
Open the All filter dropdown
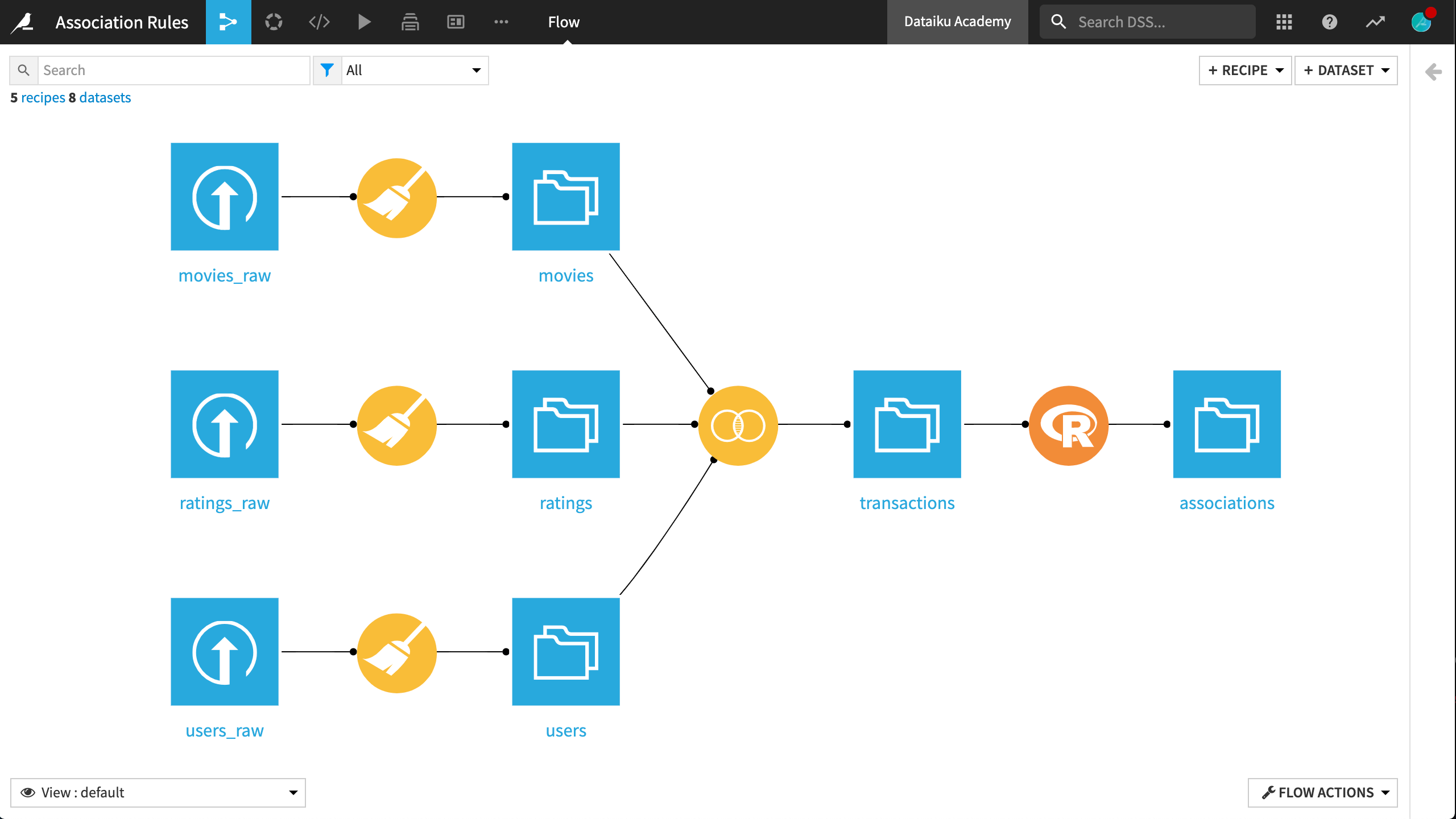coord(415,71)
